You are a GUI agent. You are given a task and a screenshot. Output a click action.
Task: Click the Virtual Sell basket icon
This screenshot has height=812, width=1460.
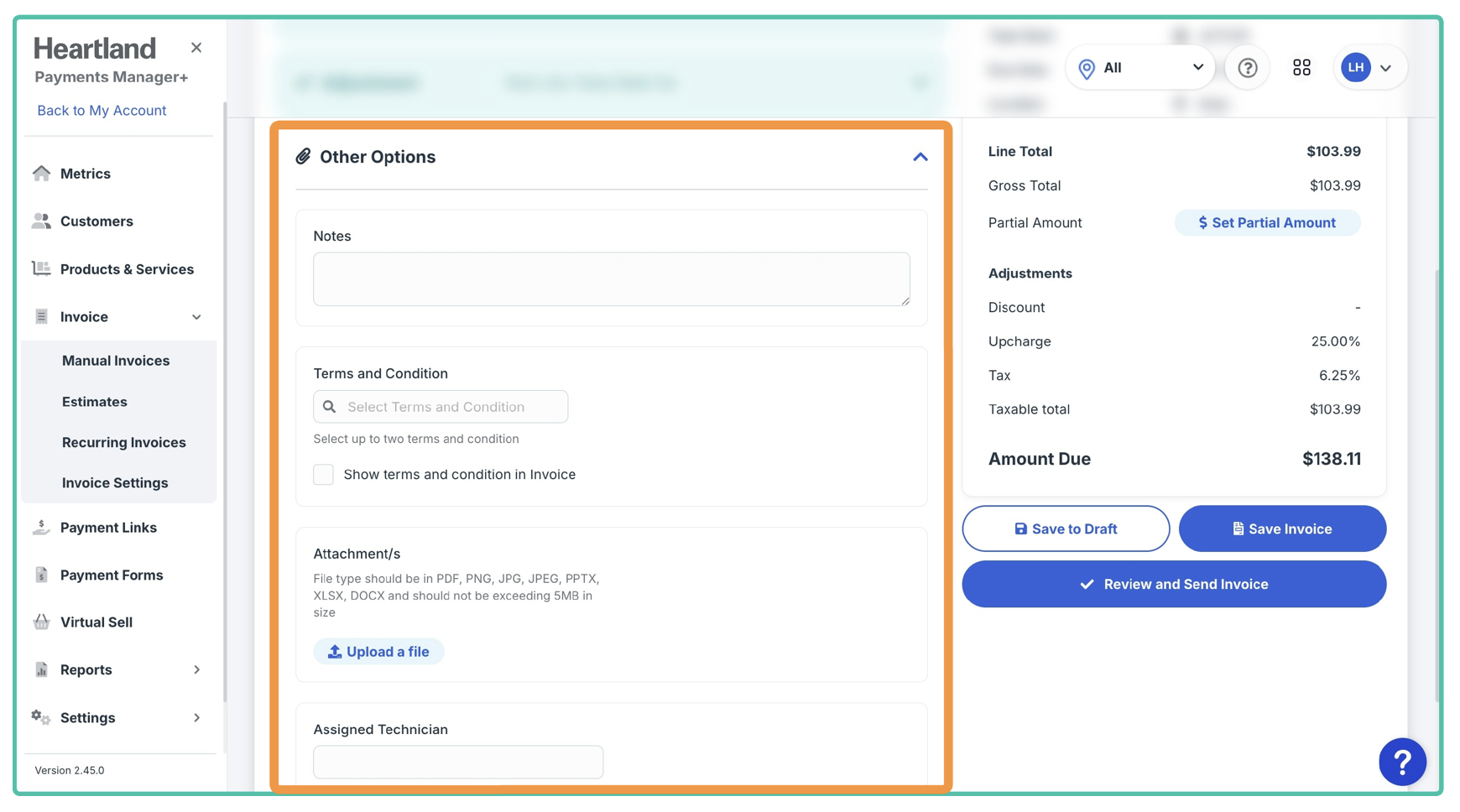[x=41, y=622]
